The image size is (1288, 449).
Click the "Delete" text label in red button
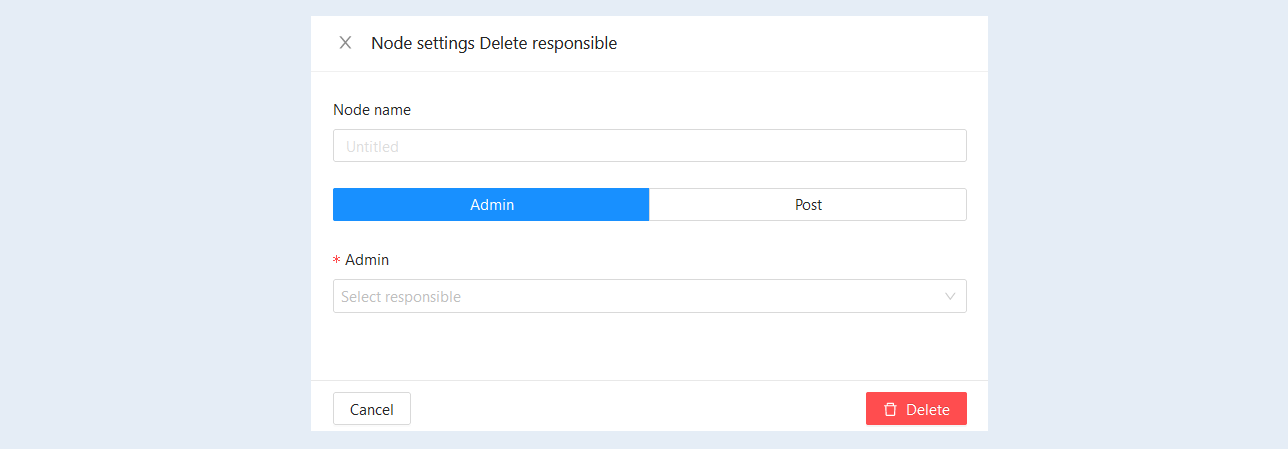pyautogui.click(x=928, y=409)
